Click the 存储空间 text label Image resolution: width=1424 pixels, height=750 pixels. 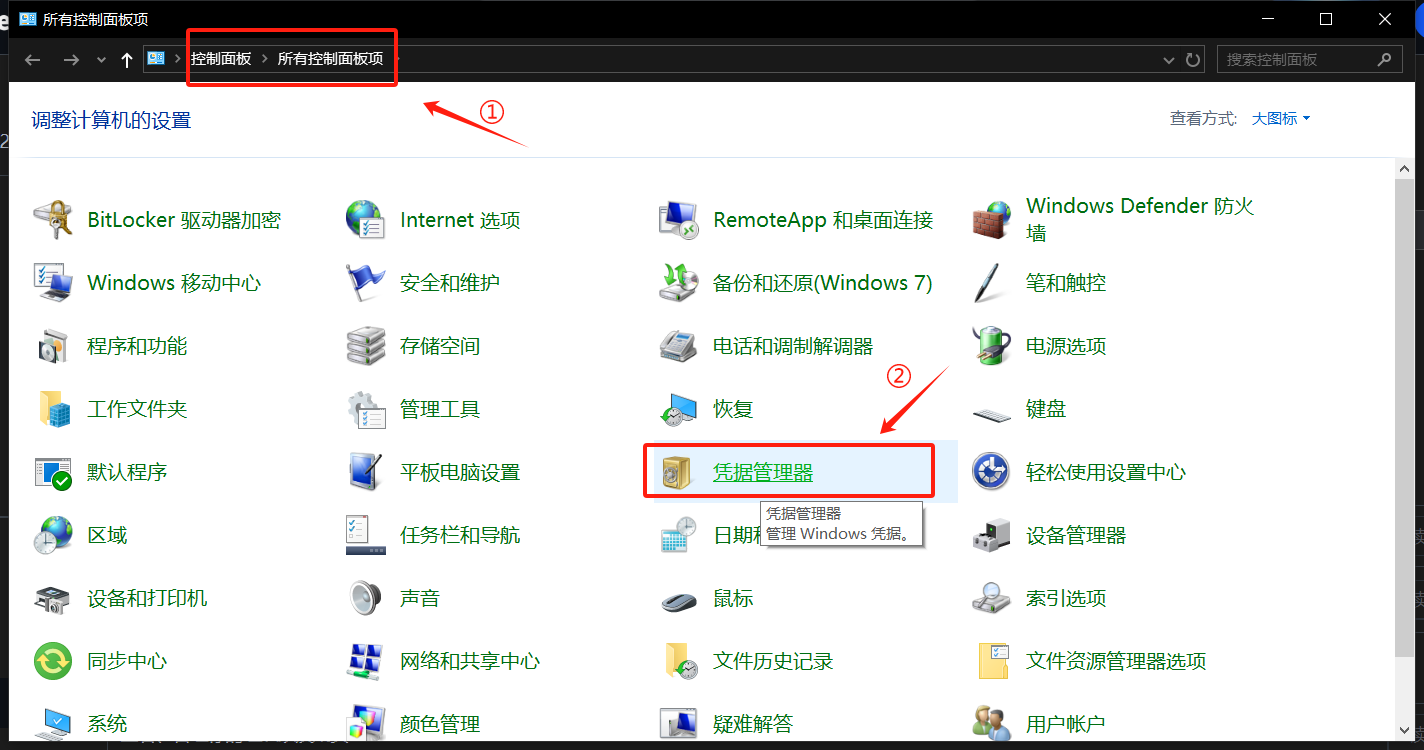440,346
